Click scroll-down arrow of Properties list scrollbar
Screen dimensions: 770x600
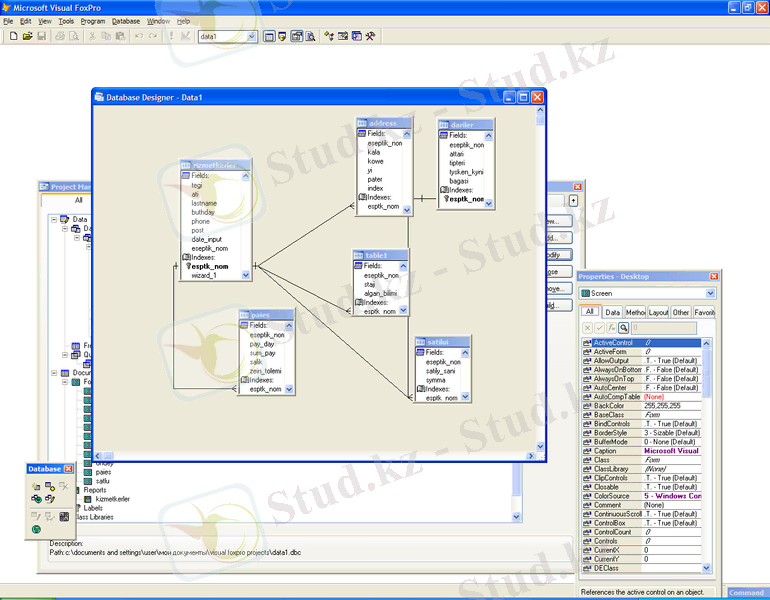(708, 568)
